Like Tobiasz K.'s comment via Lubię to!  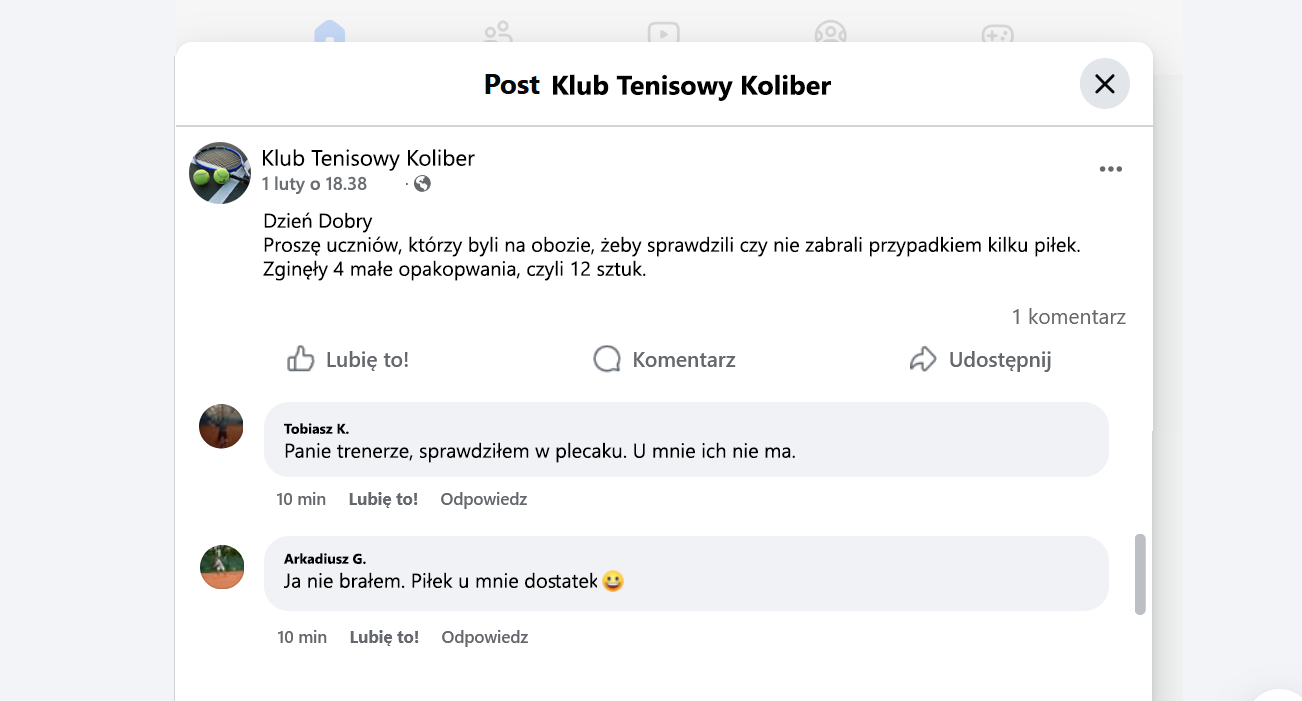pyautogui.click(x=383, y=499)
